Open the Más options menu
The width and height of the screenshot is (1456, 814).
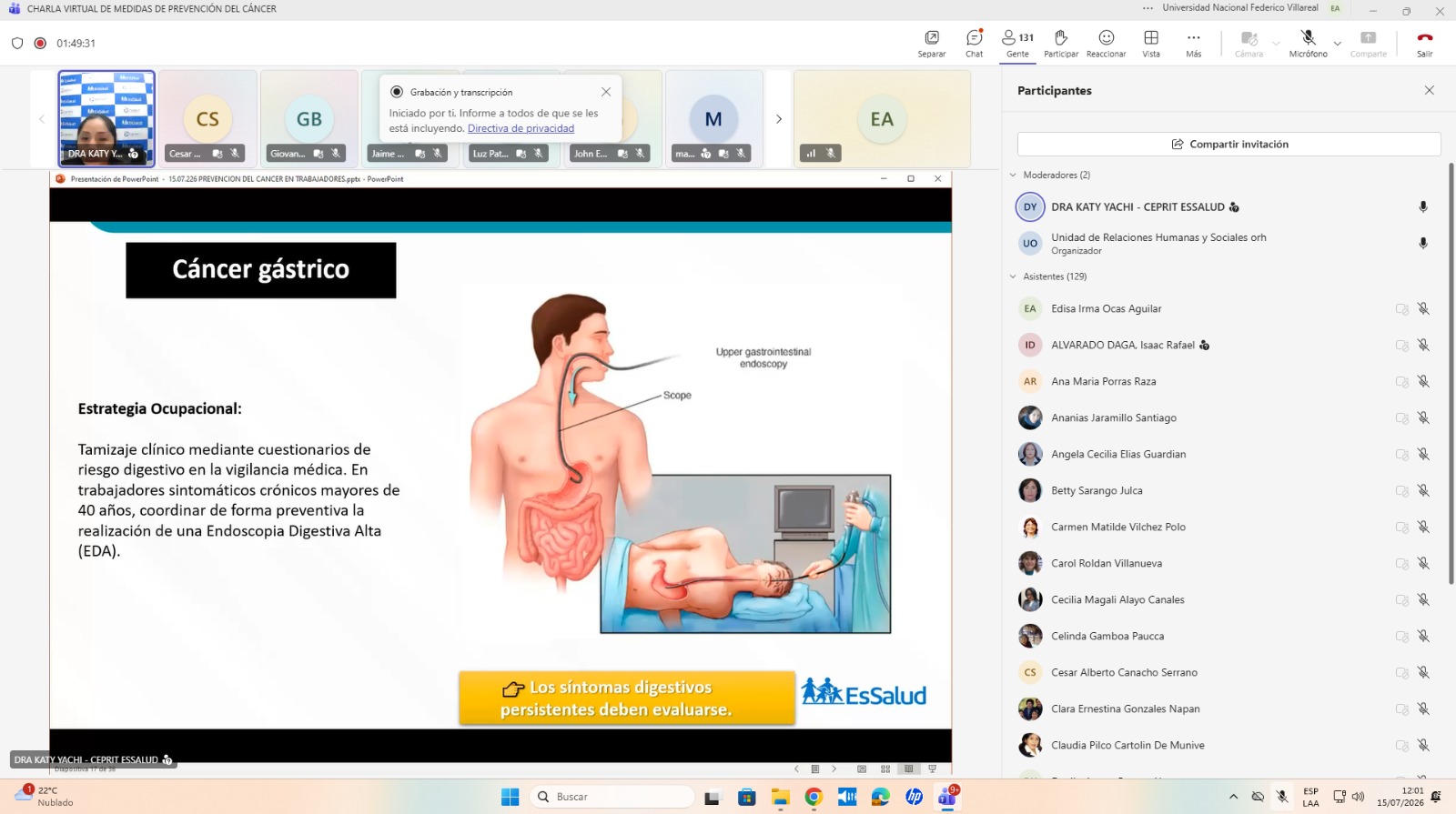click(x=1194, y=43)
